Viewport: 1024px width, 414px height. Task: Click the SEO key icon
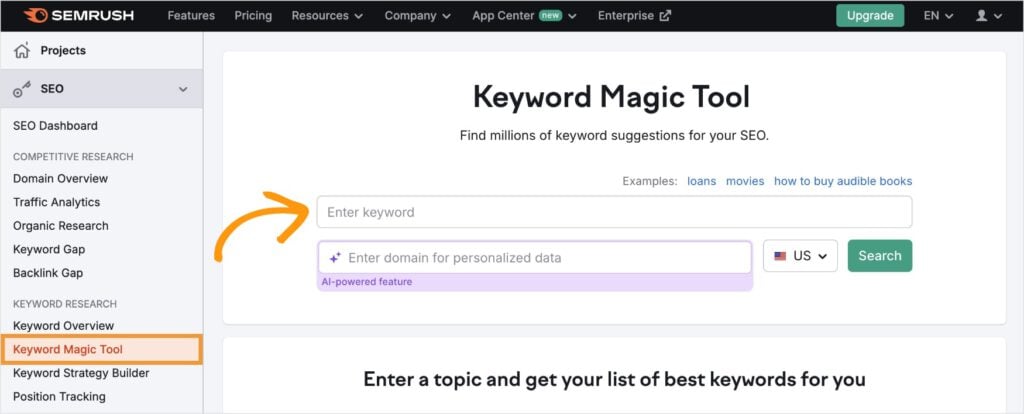coord(22,89)
